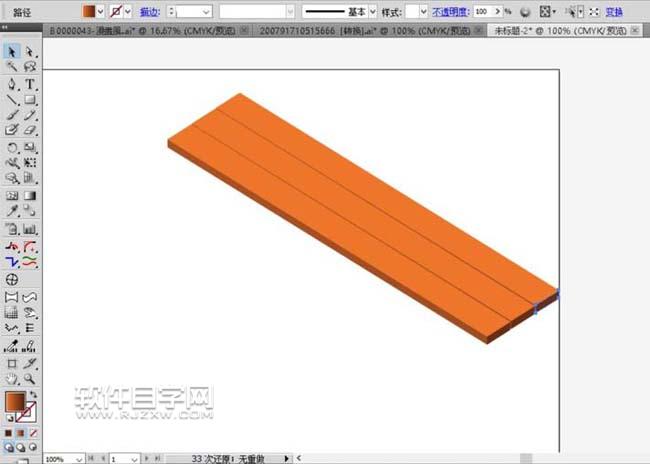Select the Gradient tool

pos(29,195)
